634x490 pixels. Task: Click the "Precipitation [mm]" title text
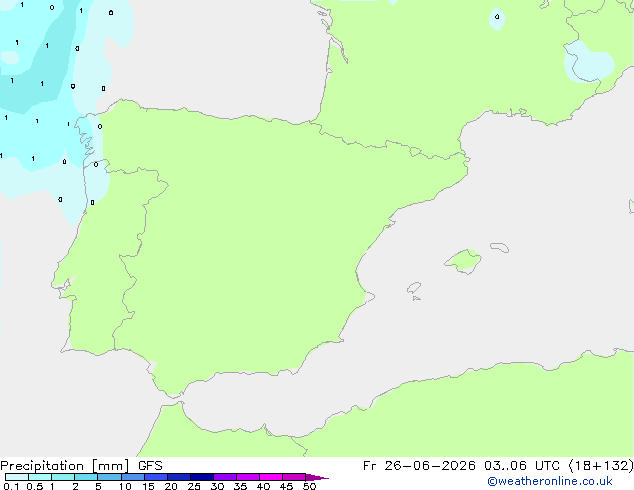[x=65, y=466]
